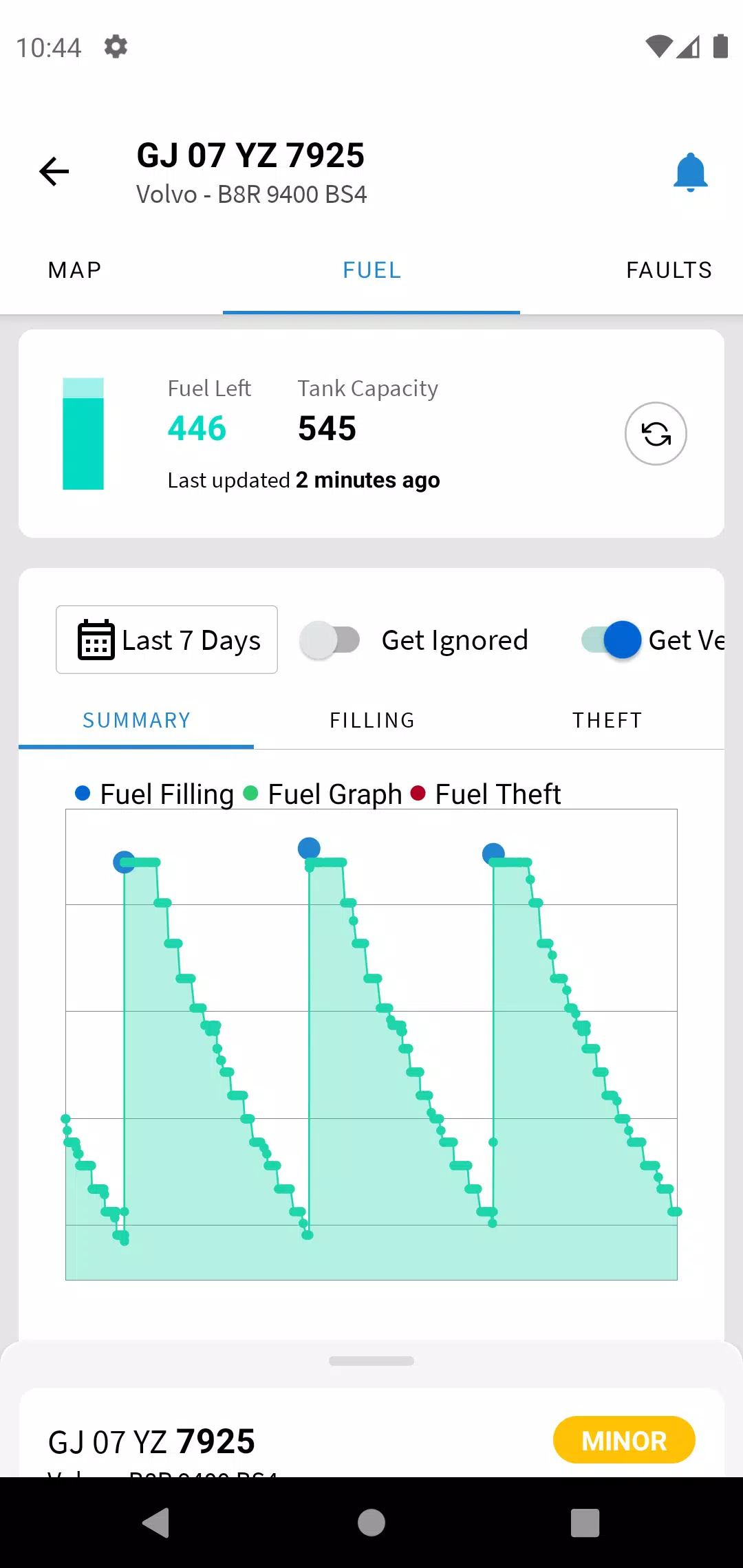Turn off the Get Ve switch
Image resolution: width=743 pixels, height=1568 pixels.
(x=612, y=640)
